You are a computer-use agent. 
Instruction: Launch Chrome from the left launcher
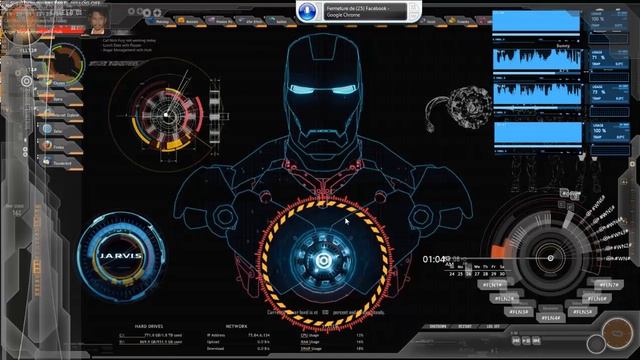60,83
